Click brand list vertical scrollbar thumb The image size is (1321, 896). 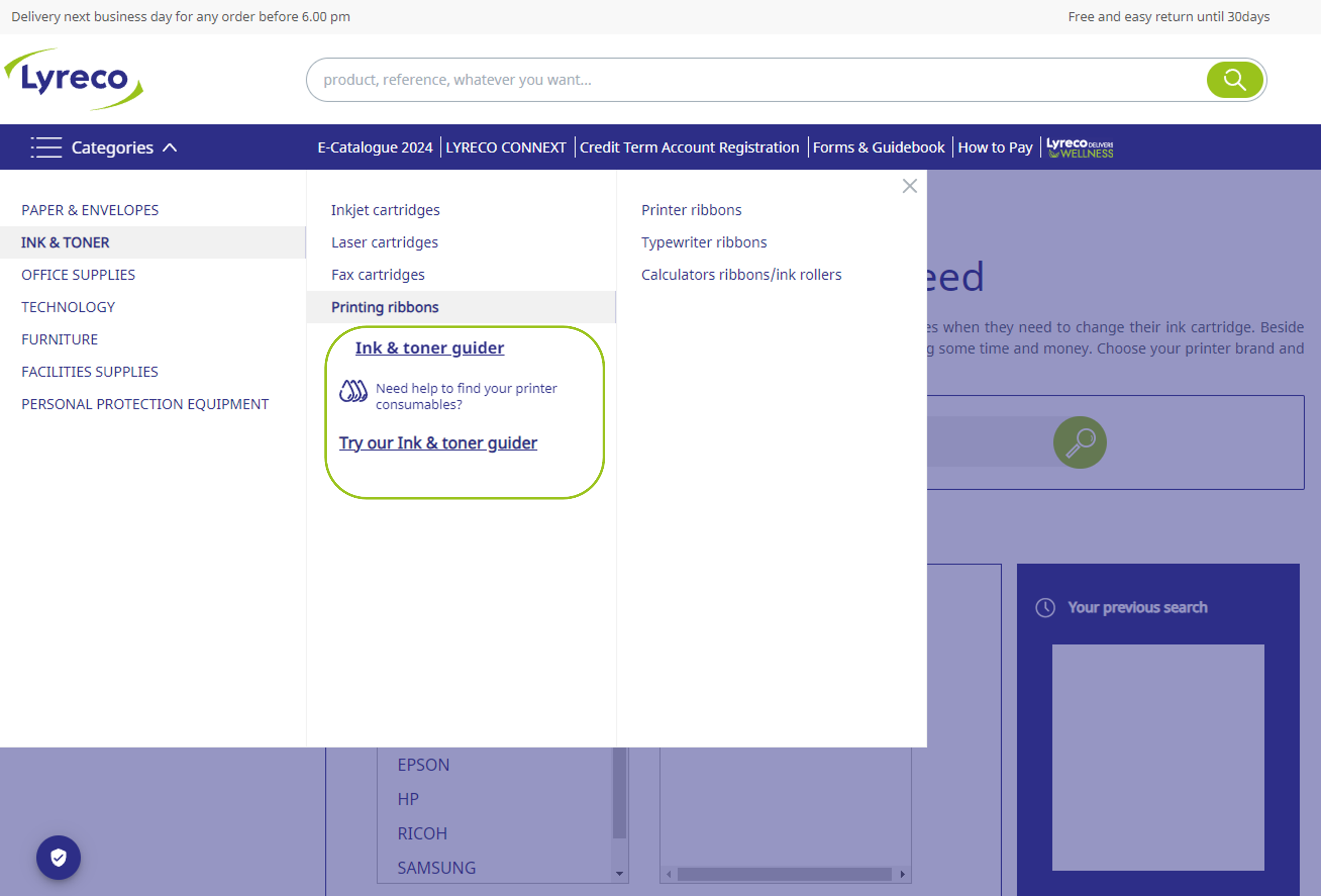click(620, 793)
